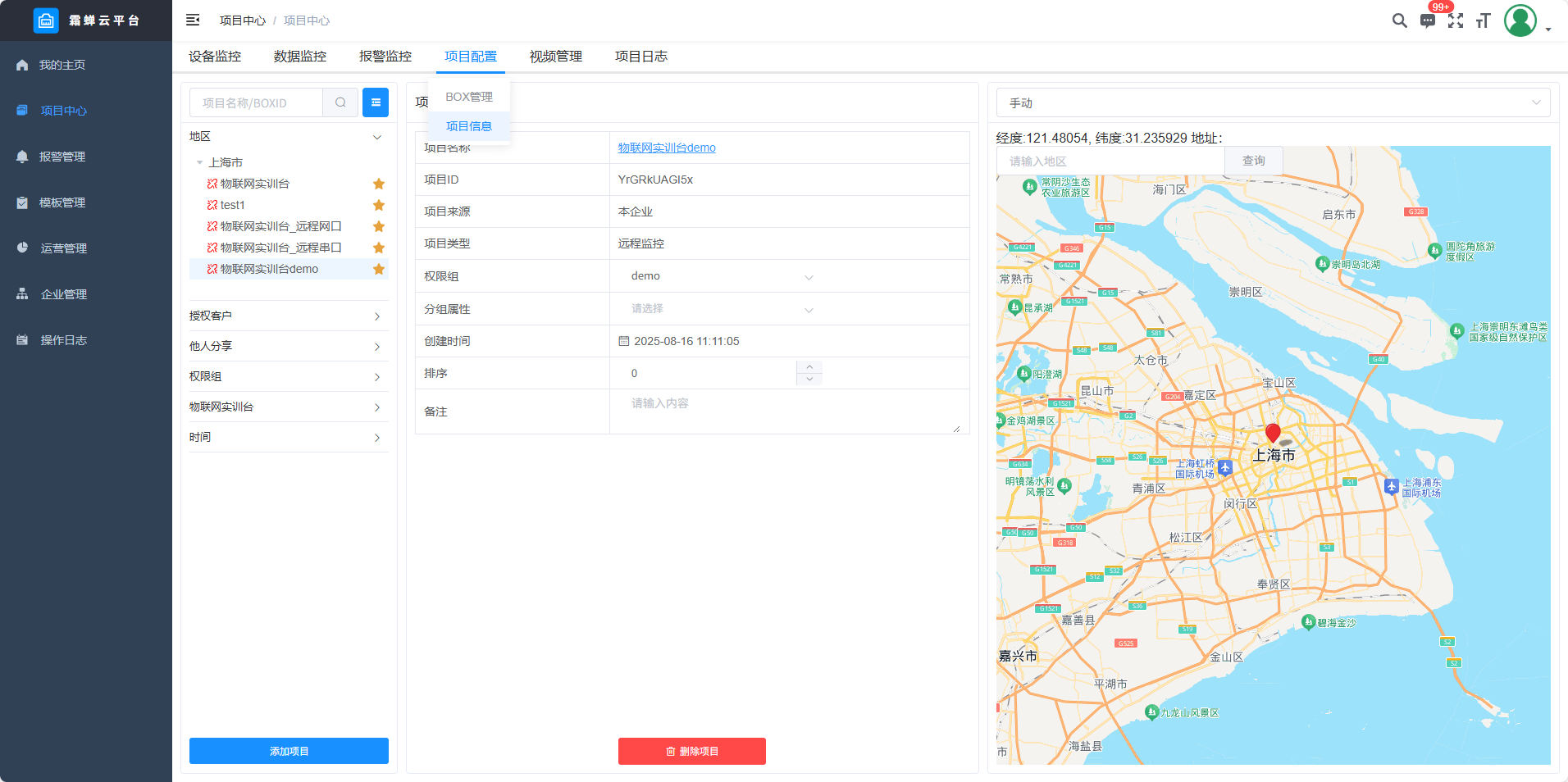The height and width of the screenshot is (782, 1568).
Task: Unstar the 物联网实训台_远程网口 project
Action: click(x=379, y=226)
